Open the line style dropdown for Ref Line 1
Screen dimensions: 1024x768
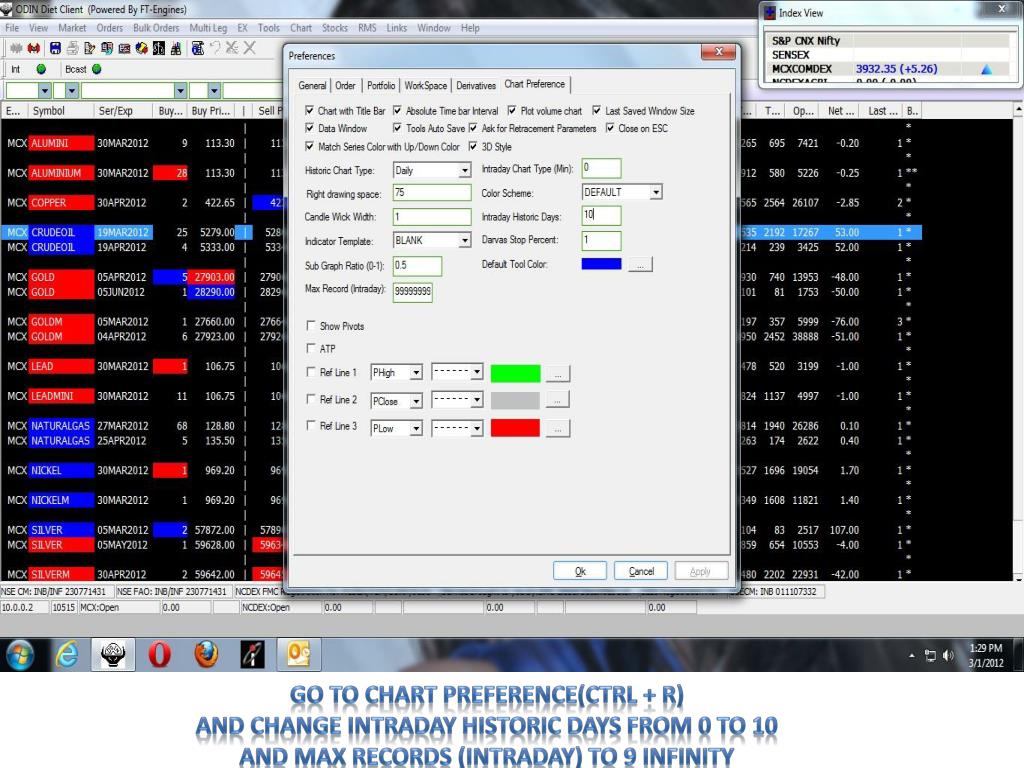coord(477,372)
